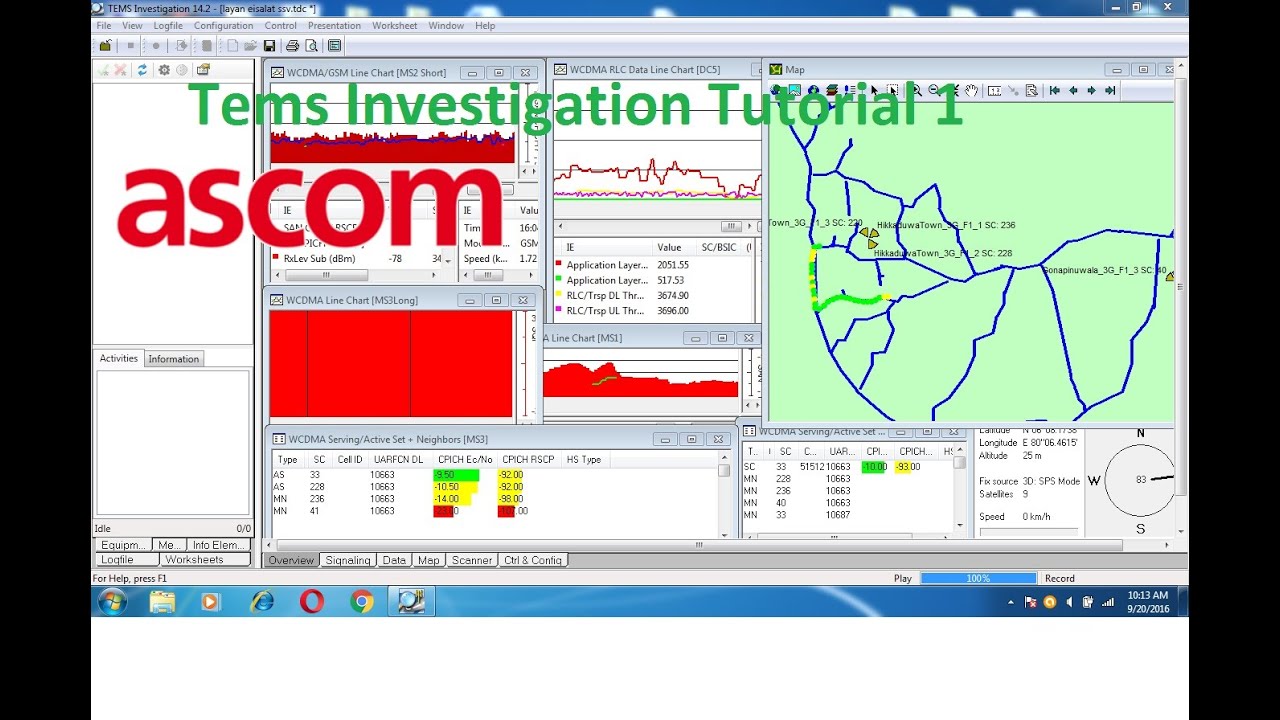This screenshot has width=1280, height=720.
Task: Click the toolbar icon right of Print Preview
Action: click(x=334, y=45)
